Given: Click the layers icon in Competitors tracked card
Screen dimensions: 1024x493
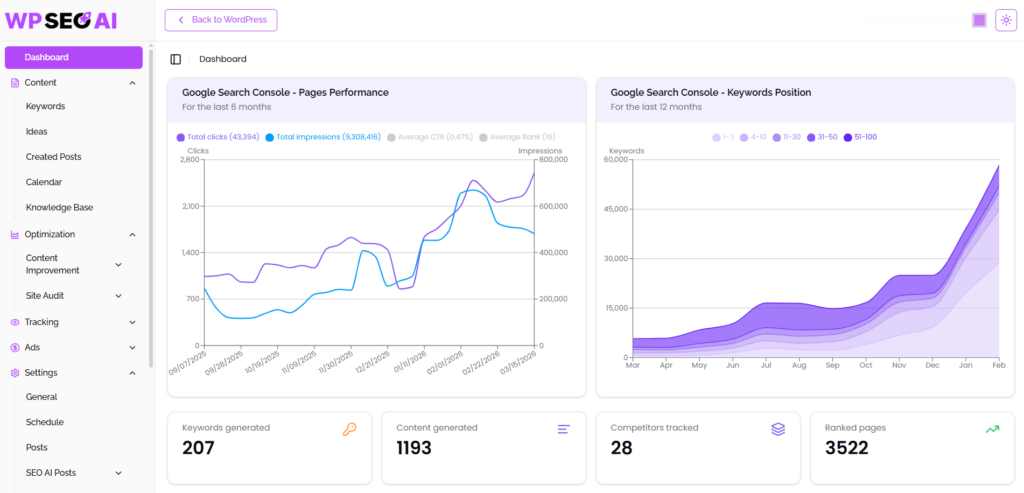Looking at the screenshot, I should tap(778, 429).
